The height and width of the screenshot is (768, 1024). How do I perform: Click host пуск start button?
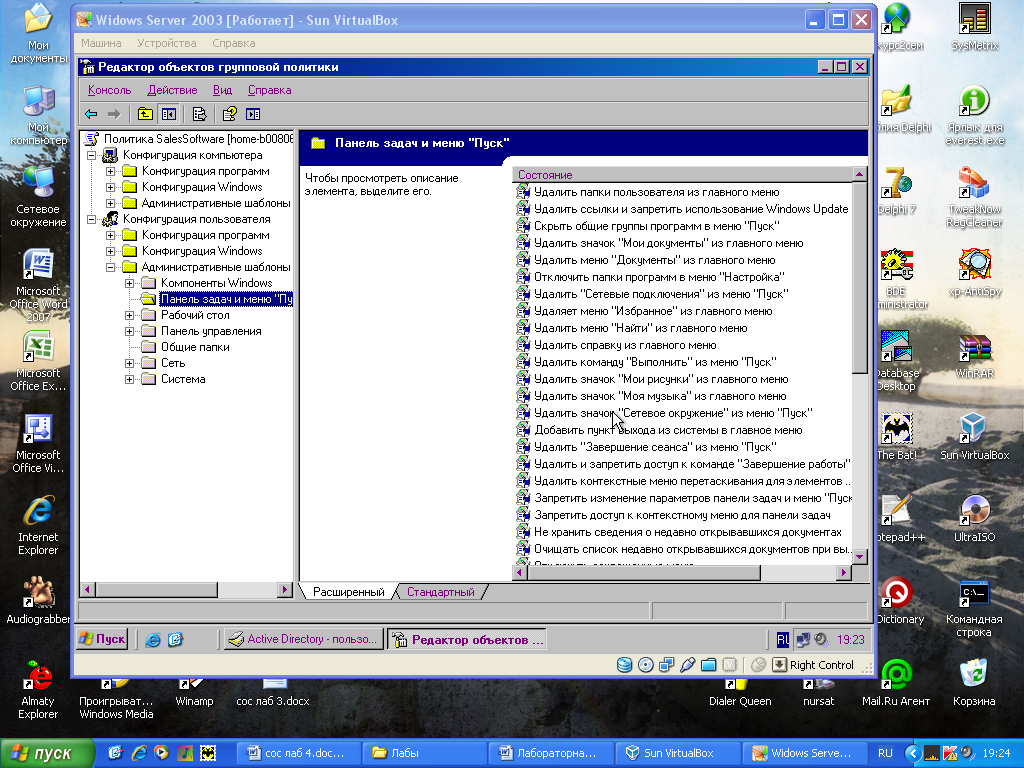click(46, 753)
